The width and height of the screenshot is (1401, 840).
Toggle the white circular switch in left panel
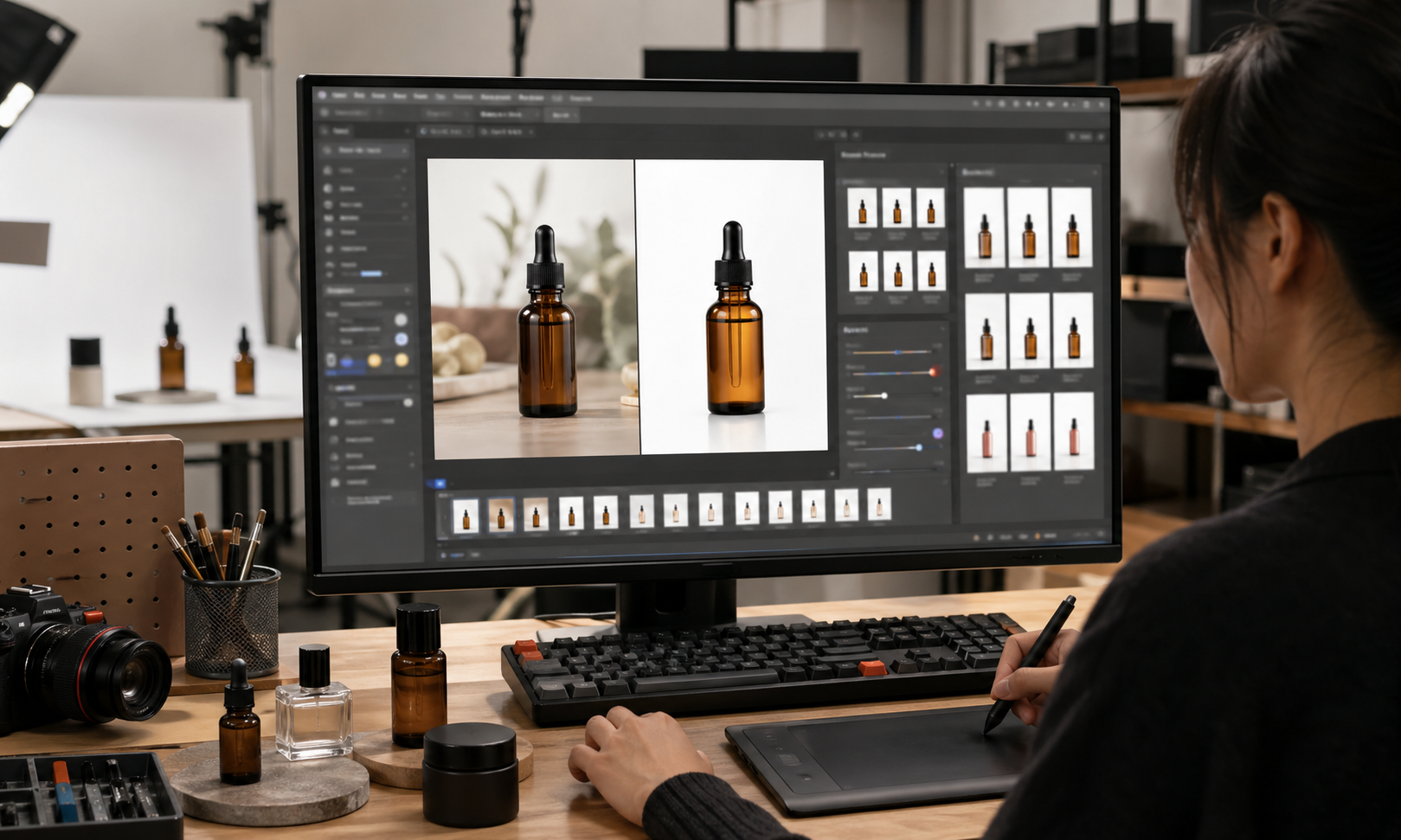[x=401, y=319]
